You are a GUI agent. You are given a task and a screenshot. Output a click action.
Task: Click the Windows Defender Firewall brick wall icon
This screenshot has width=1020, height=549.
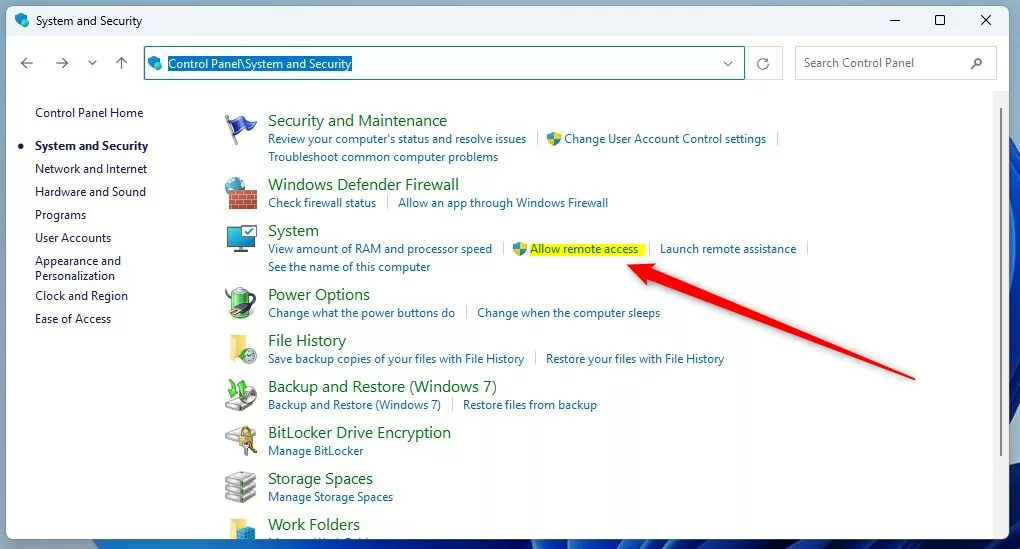tap(241, 193)
